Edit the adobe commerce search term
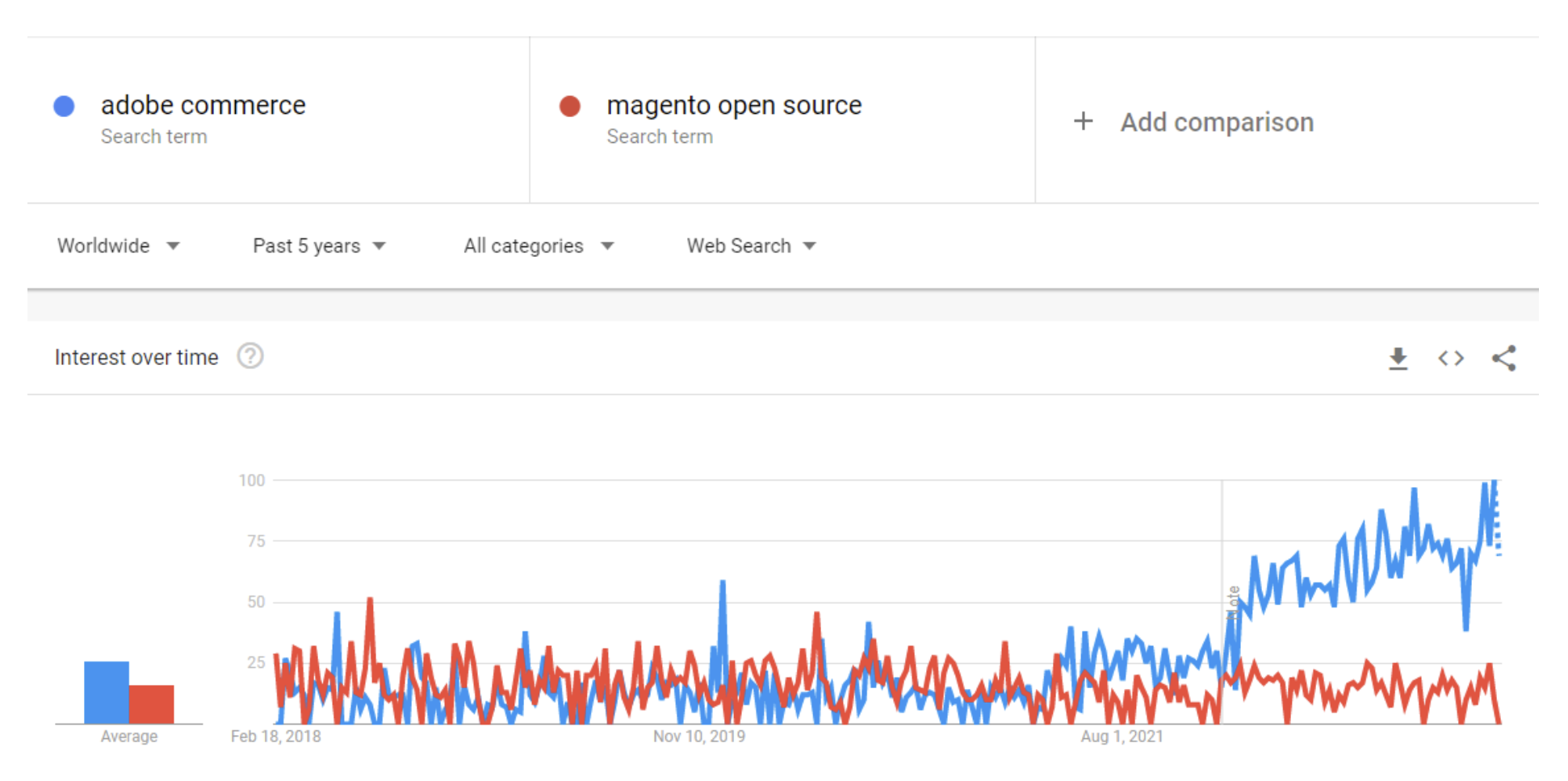Viewport: 1568px width, 781px height. click(203, 105)
